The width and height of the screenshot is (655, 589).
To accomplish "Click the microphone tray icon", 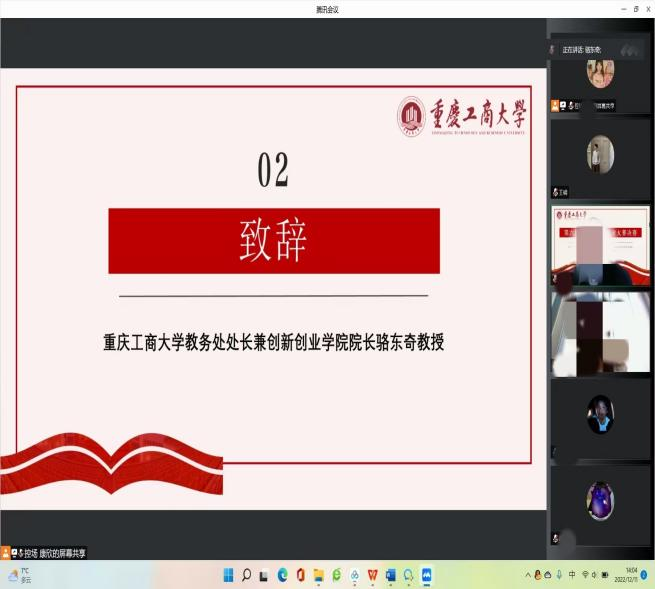I will pos(559,575).
